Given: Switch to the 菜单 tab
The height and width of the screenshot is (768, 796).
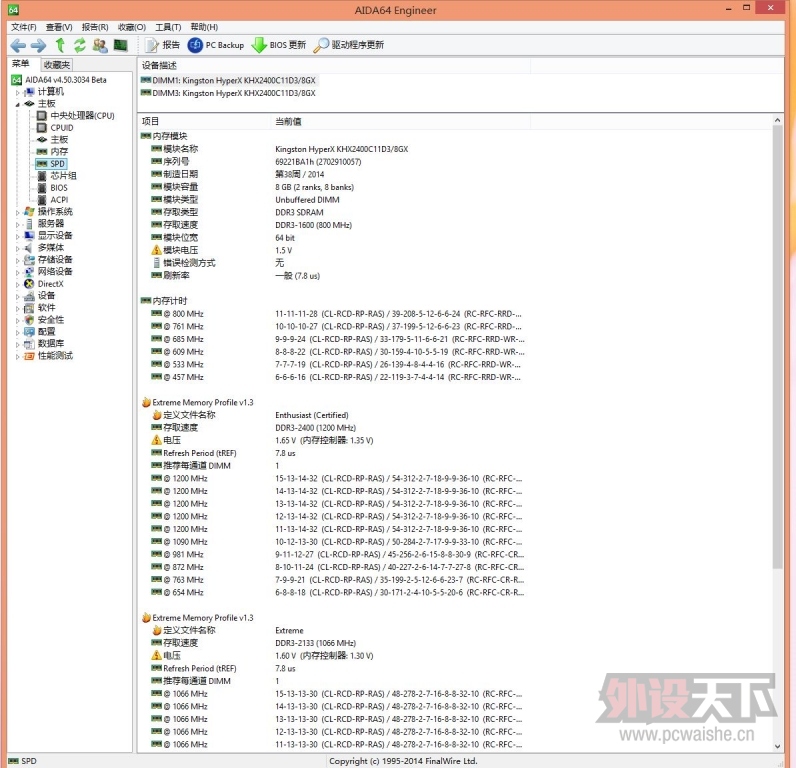Looking at the screenshot, I should point(21,64).
